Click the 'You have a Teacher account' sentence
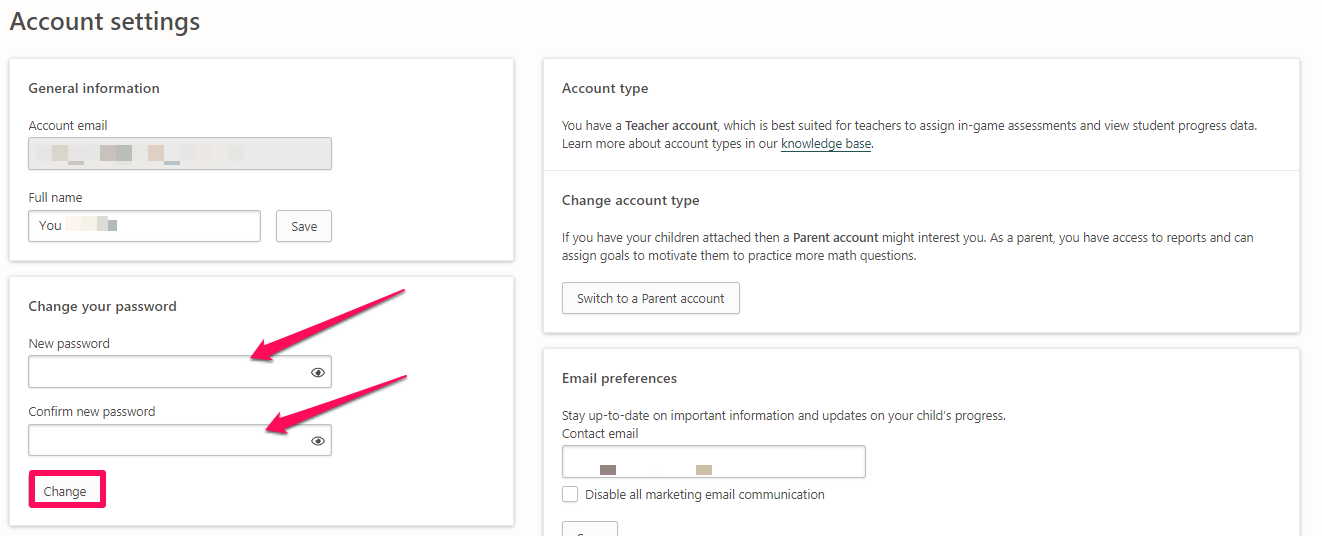 pyautogui.click(x=909, y=126)
